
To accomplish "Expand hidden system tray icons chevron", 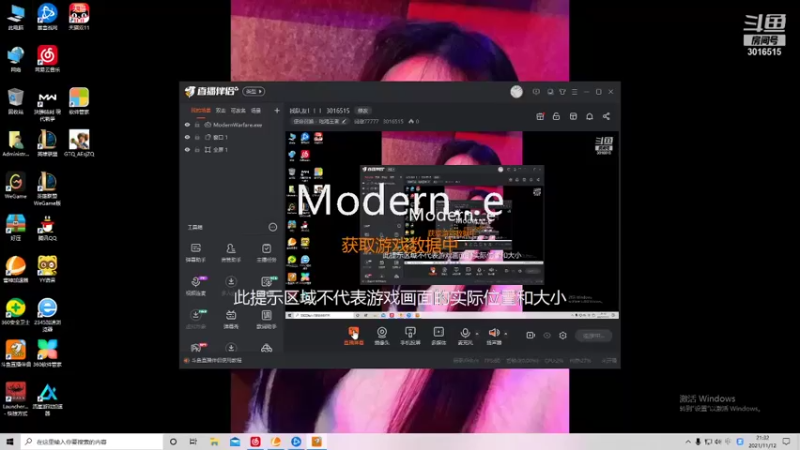I will pyautogui.click(x=688, y=441).
